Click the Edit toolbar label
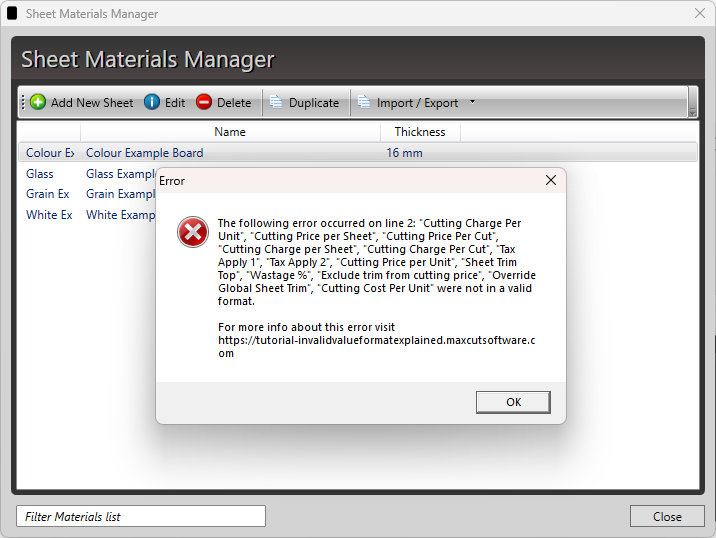Image resolution: width=716 pixels, height=538 pixels. point(175,103)
